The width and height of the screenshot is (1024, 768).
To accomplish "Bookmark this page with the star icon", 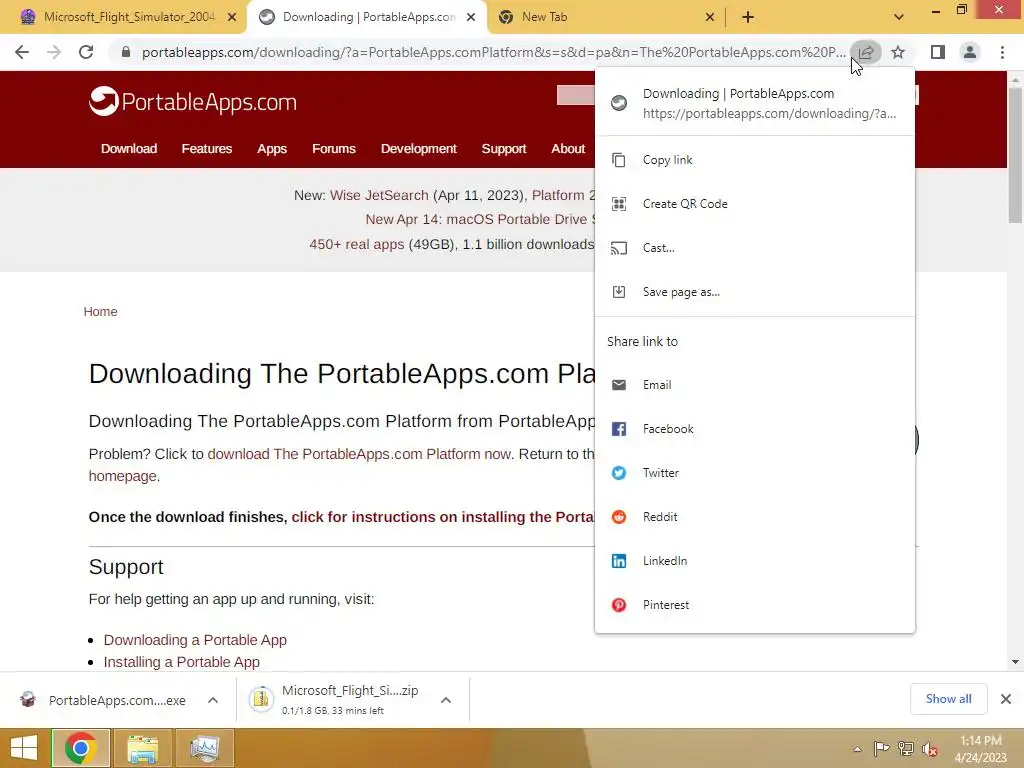I will 898,52.
